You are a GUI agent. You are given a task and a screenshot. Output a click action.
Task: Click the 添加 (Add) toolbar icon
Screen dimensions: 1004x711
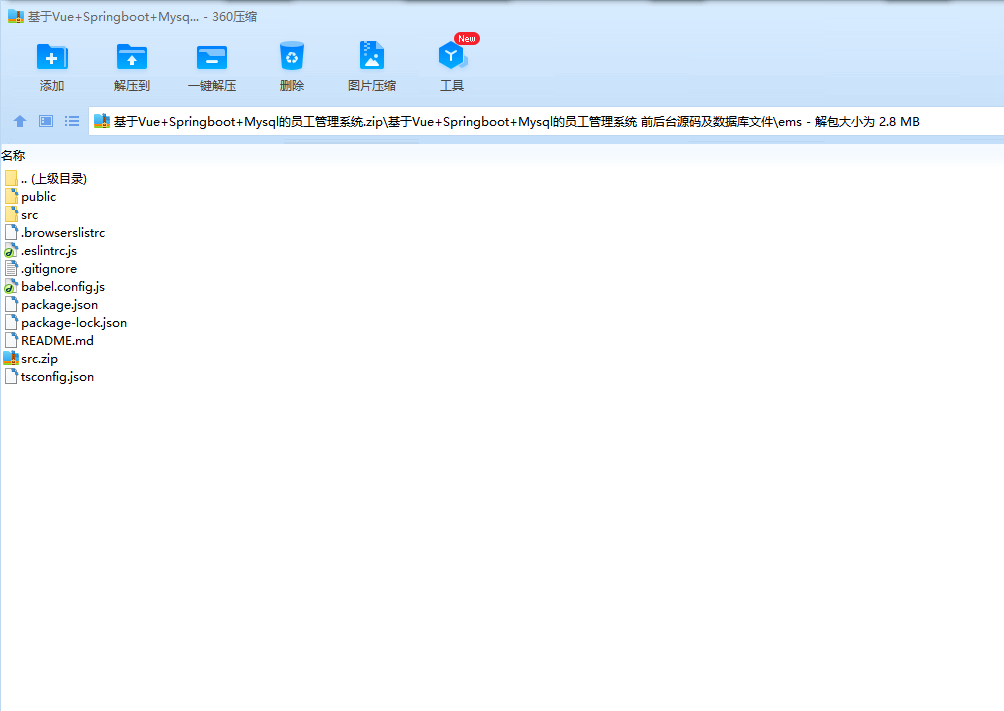[52, 57]
